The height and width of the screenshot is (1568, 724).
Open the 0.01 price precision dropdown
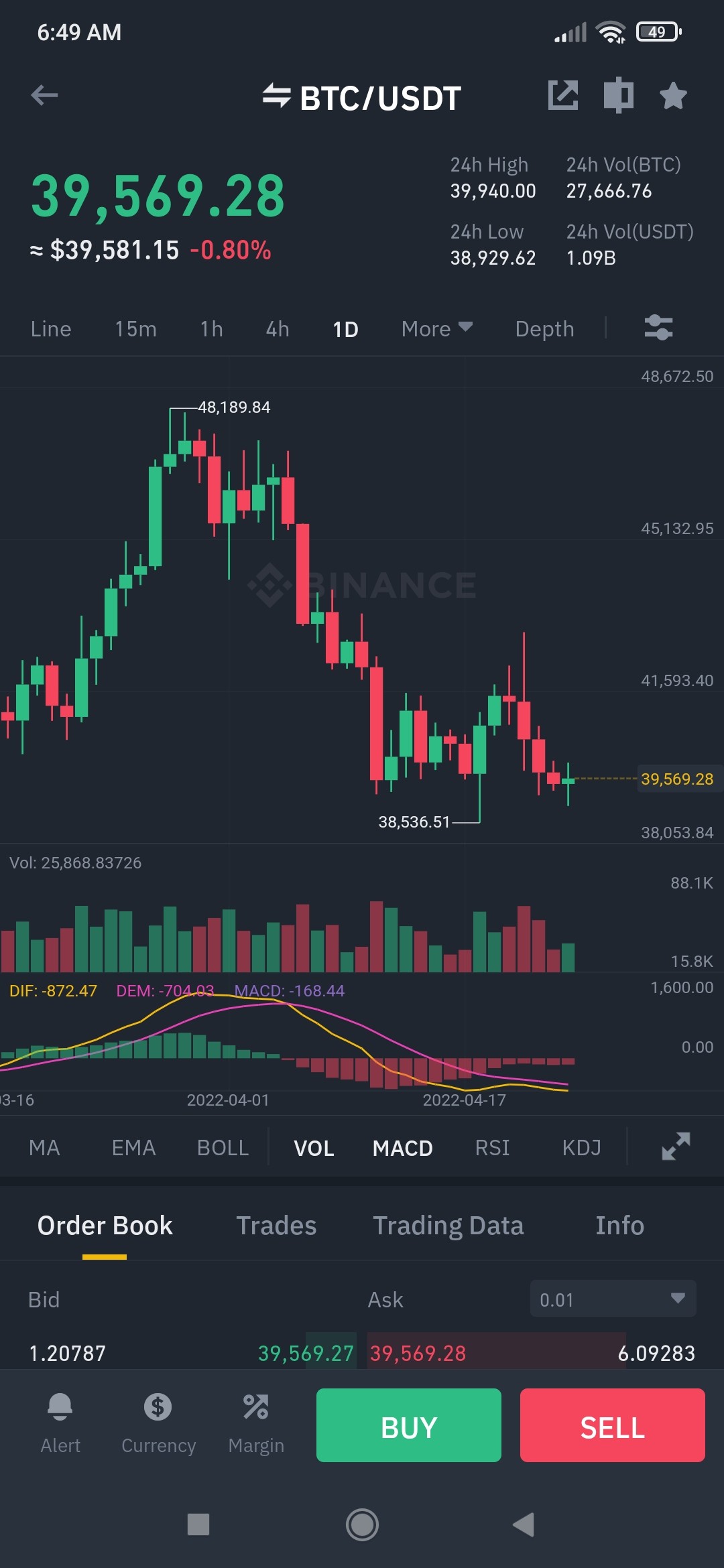pos(613,1299)
